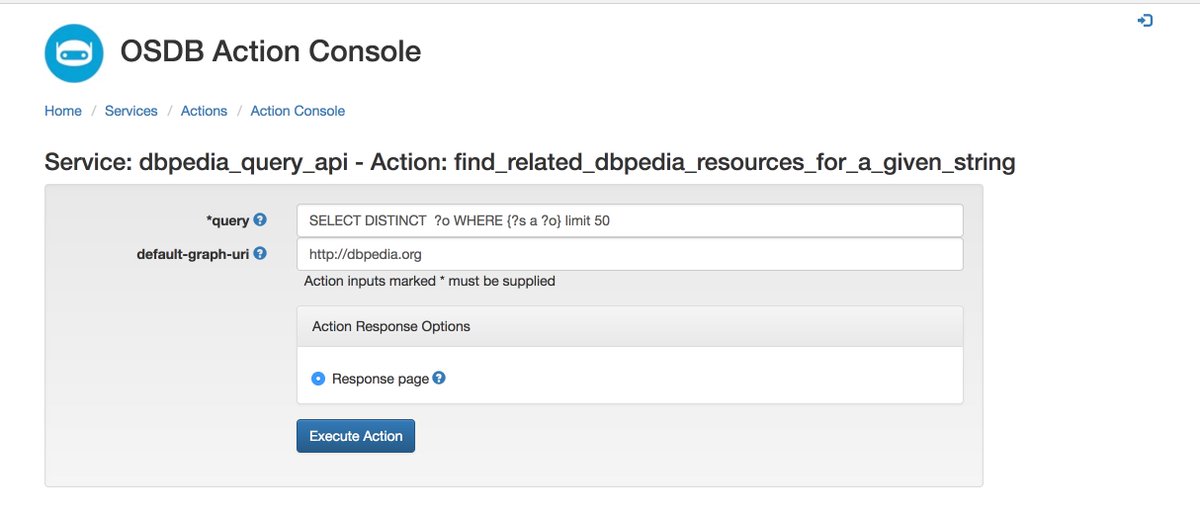Click the Execute Action button
The width and height of the screenshot is (1200, 516).
tap(356, 436)
